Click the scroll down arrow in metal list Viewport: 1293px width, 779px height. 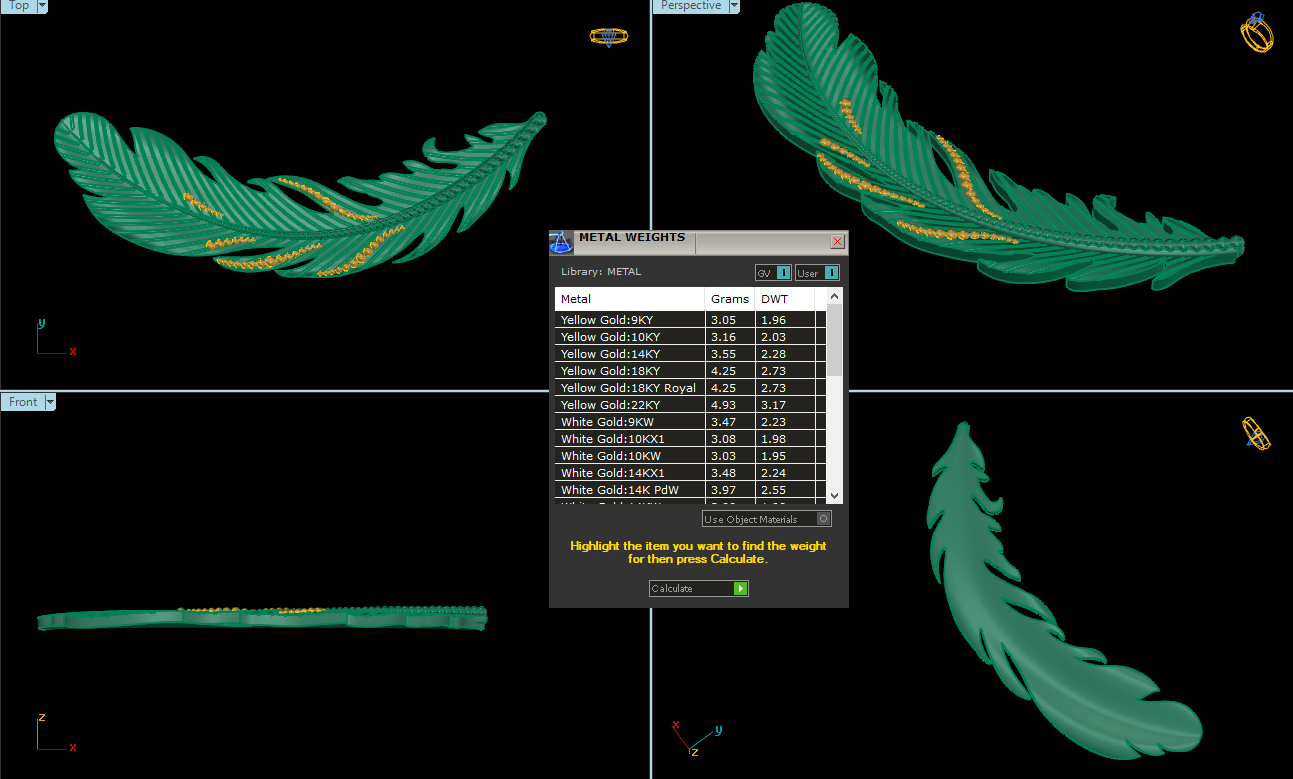pos(835,496)
